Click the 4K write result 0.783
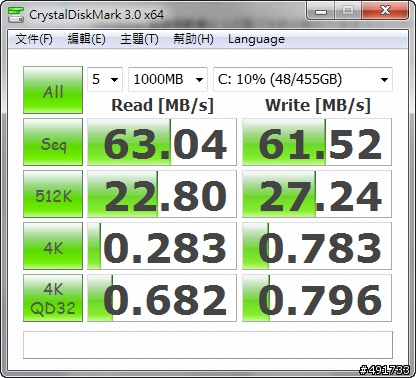 pyautogui.click(x=317, y=246)
